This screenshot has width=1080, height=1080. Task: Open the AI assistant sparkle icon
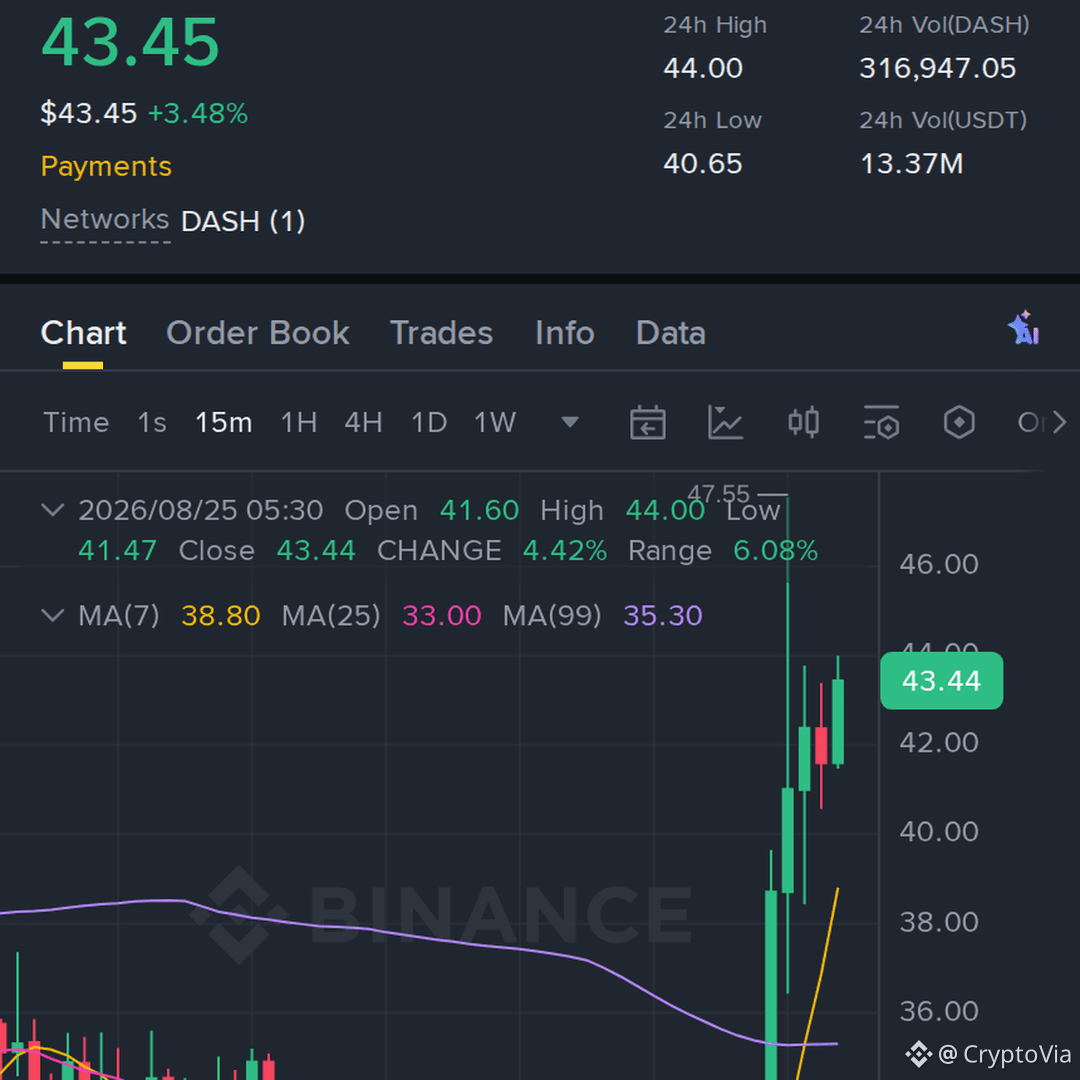pyautogui.click(x=1024, y=328)
